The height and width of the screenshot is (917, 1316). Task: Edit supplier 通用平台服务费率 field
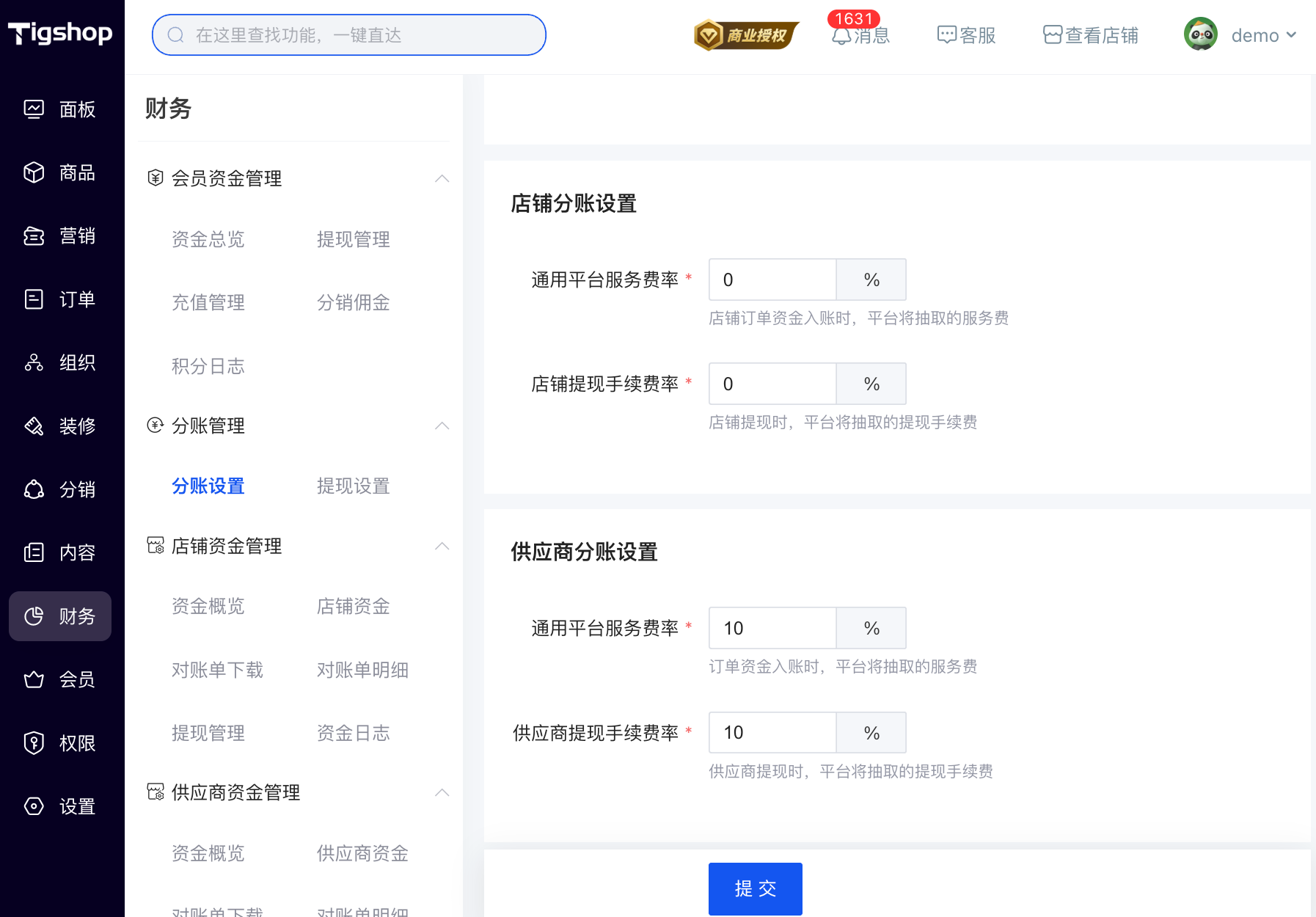(772, 628)
